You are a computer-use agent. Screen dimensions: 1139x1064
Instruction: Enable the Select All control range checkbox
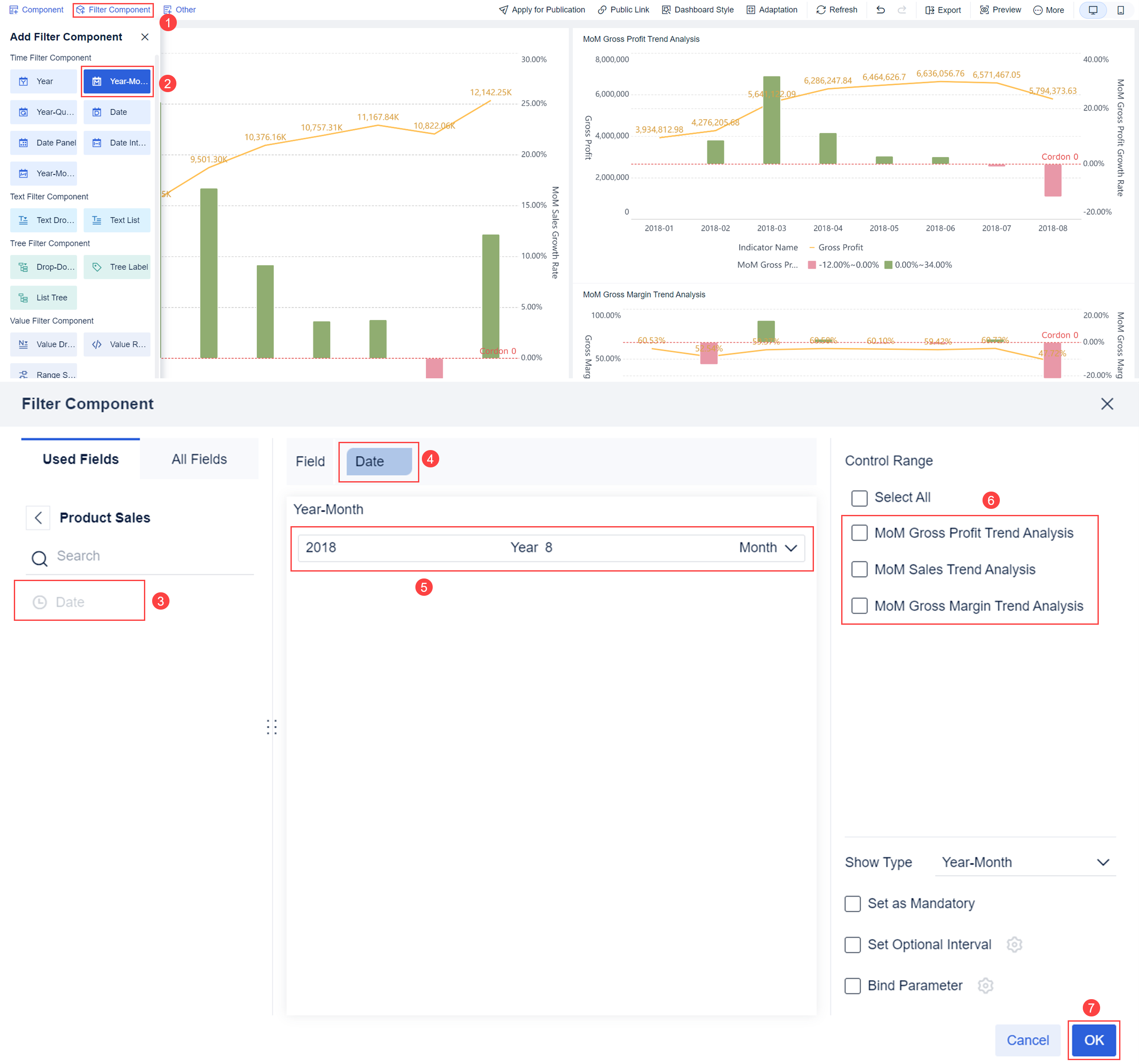click(859, 497)
